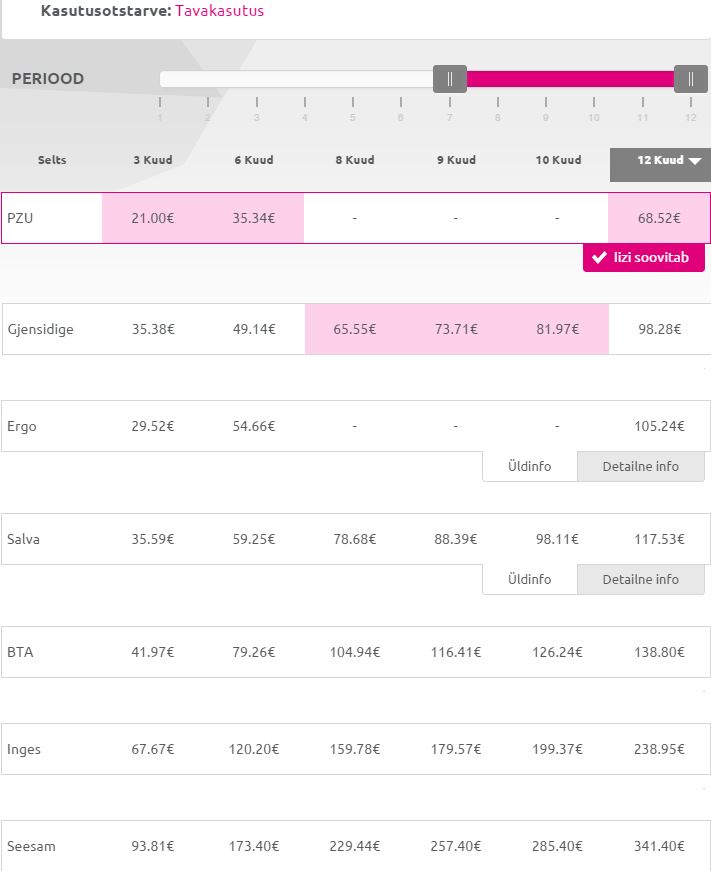Select Ergo 3 month price 29.52€
This screenshot has height=871, width=711.
[153, 427]
